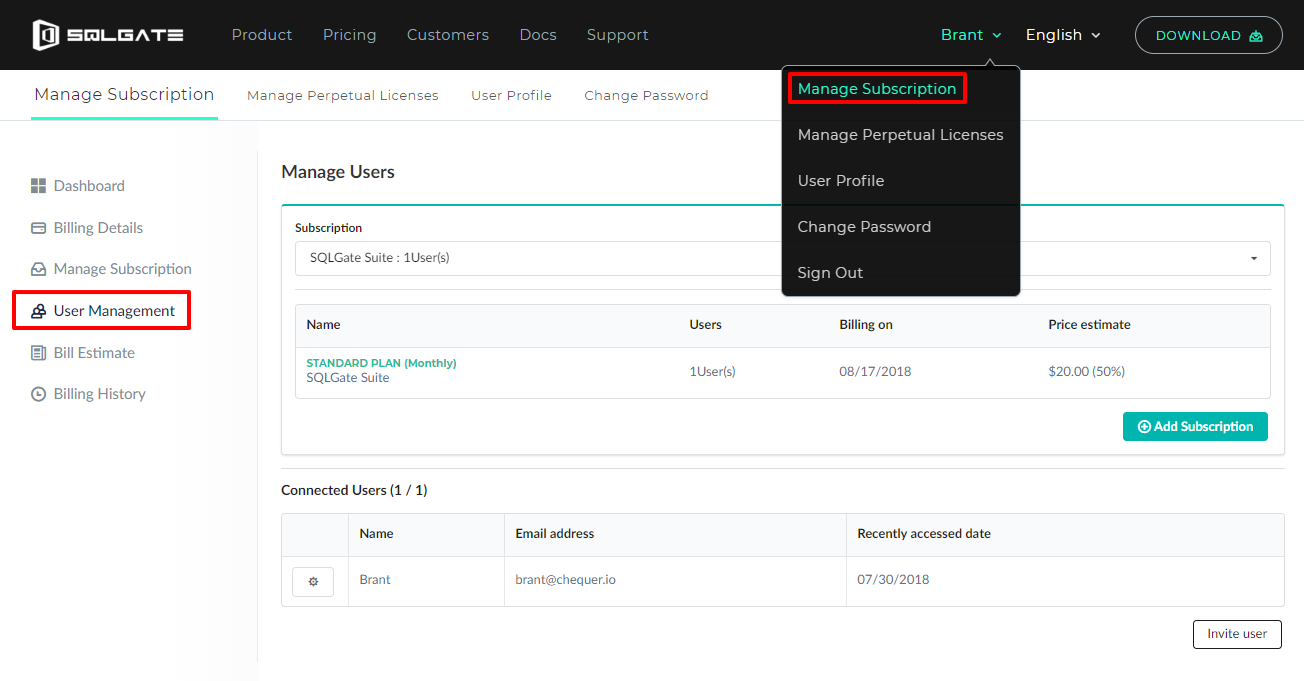Click the Email address column header
1304x681 pixels.
click(x=555, y=534)
